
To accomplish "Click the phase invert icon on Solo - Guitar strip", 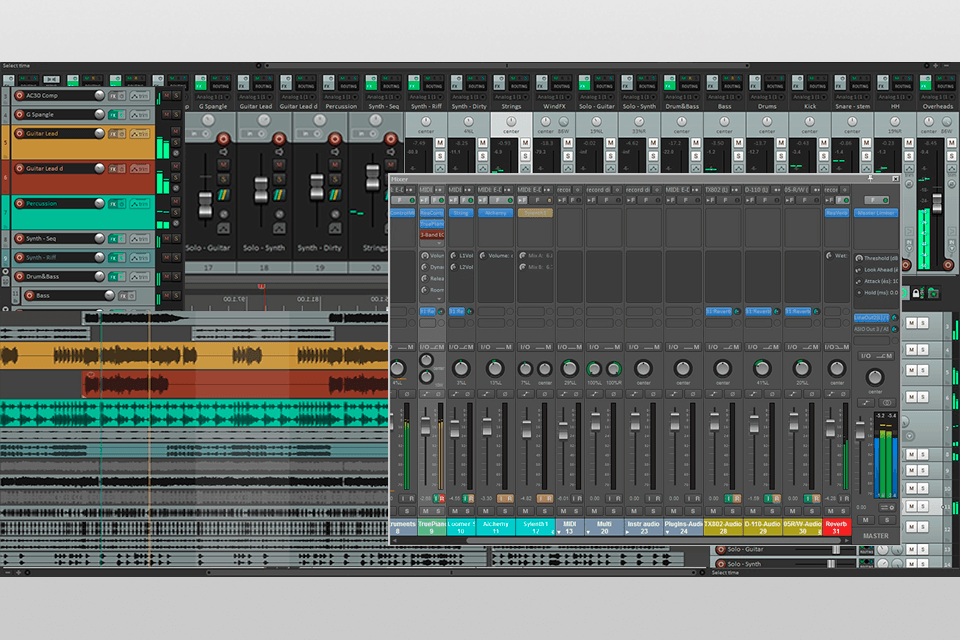I will (224, 215).
